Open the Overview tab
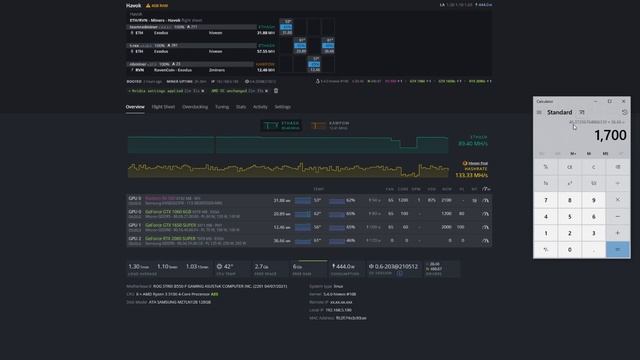Screen dimensions: 640x360 tap(135, 107)
